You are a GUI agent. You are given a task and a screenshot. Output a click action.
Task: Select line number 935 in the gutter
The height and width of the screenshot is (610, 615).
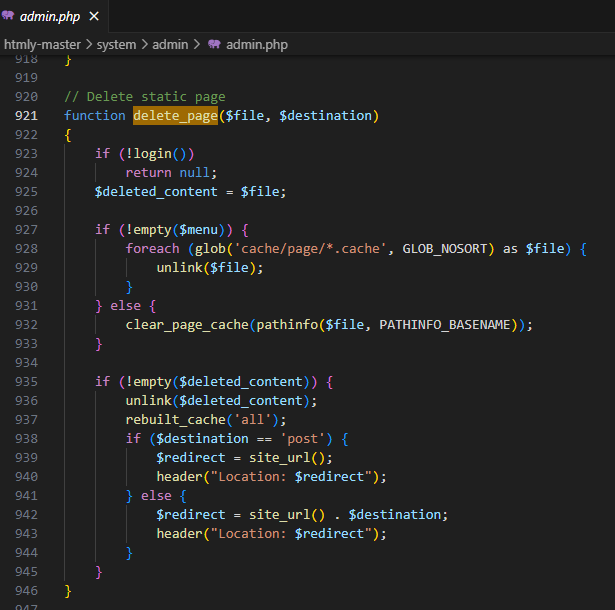(x=26, y=382)
